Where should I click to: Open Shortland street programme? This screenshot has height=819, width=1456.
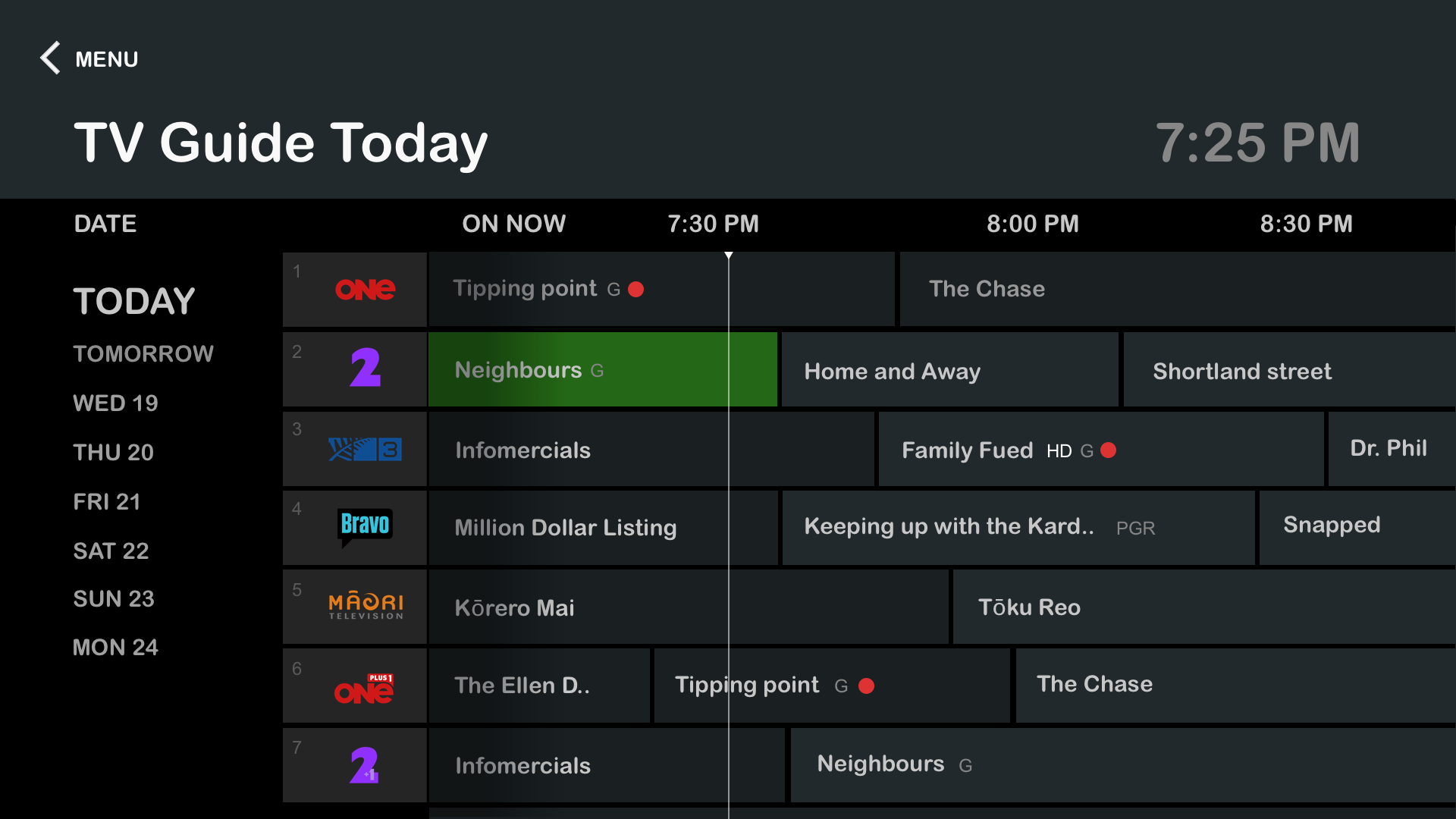coord(1288,371)
